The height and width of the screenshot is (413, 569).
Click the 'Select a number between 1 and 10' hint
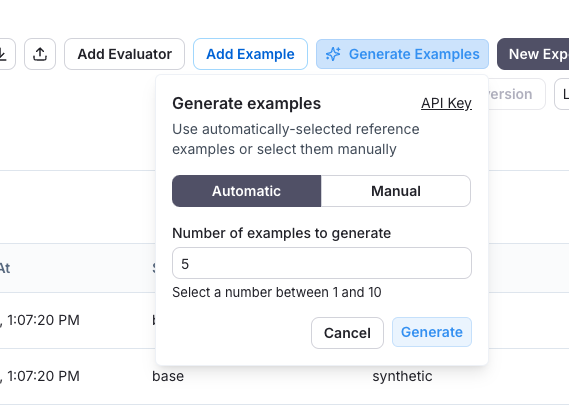tap(277, 292)
